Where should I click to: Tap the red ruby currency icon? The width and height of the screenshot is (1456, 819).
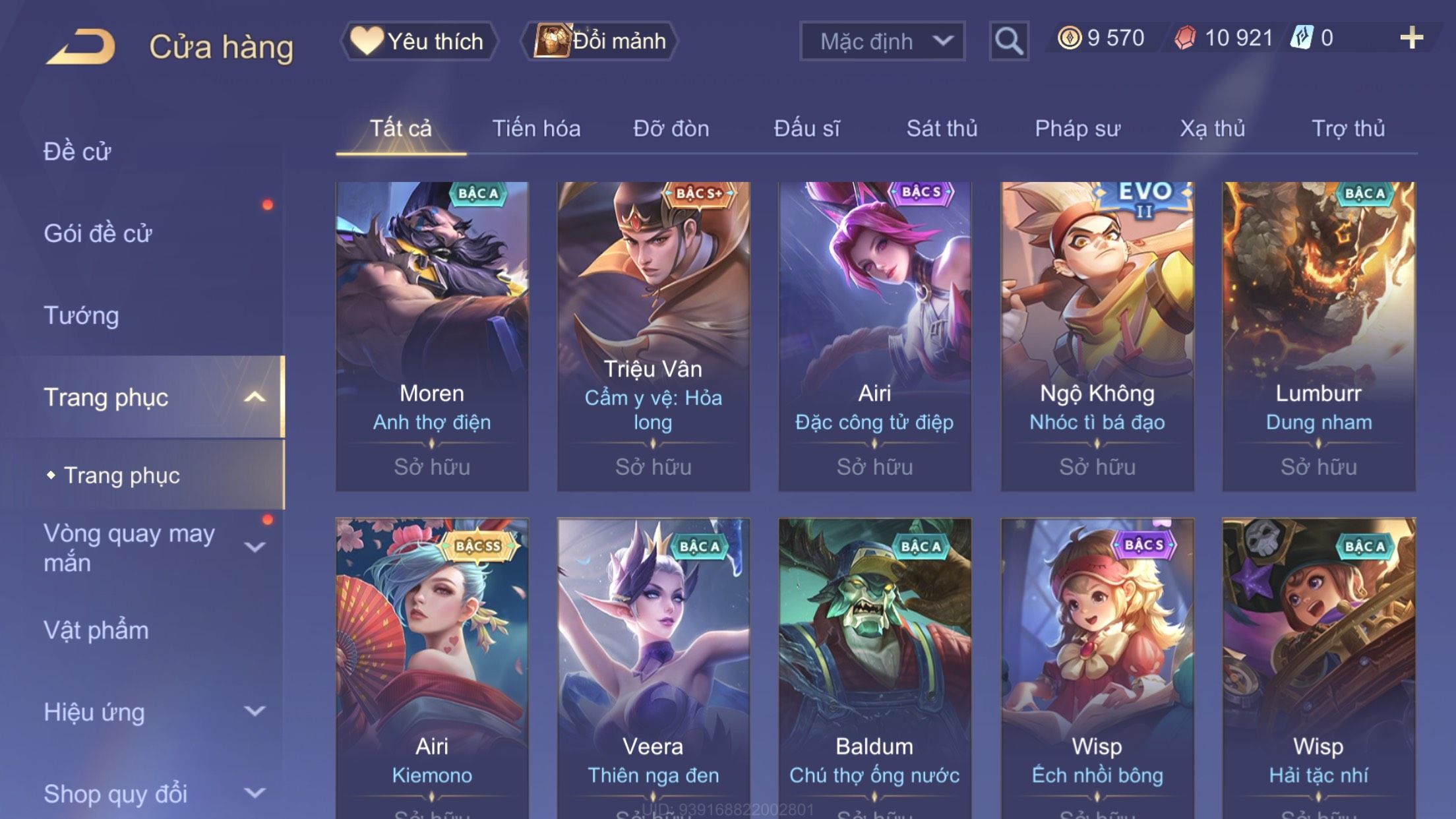tap(1185, 38)
